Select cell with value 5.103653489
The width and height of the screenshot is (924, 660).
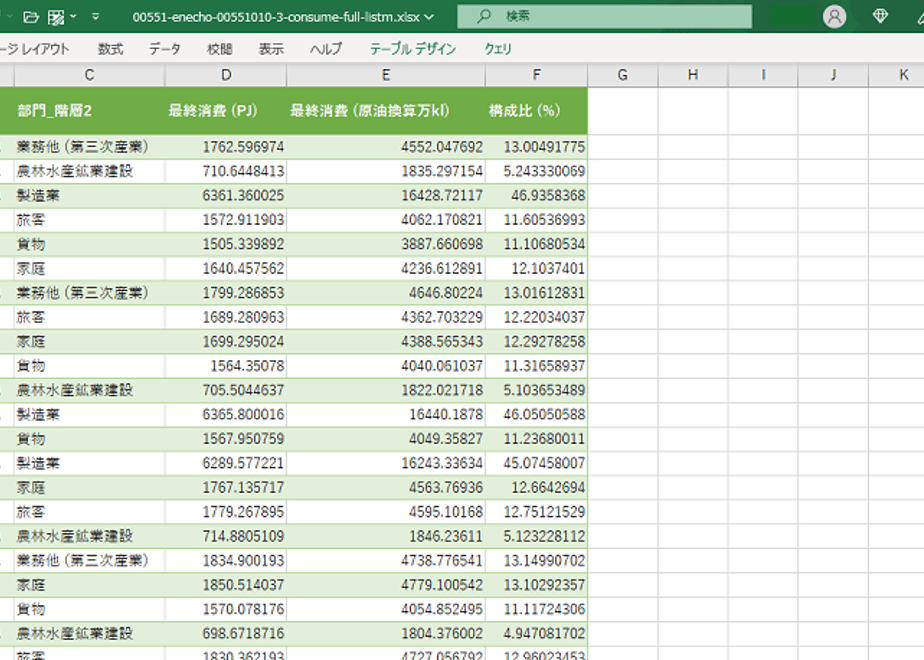click(536, 390)
